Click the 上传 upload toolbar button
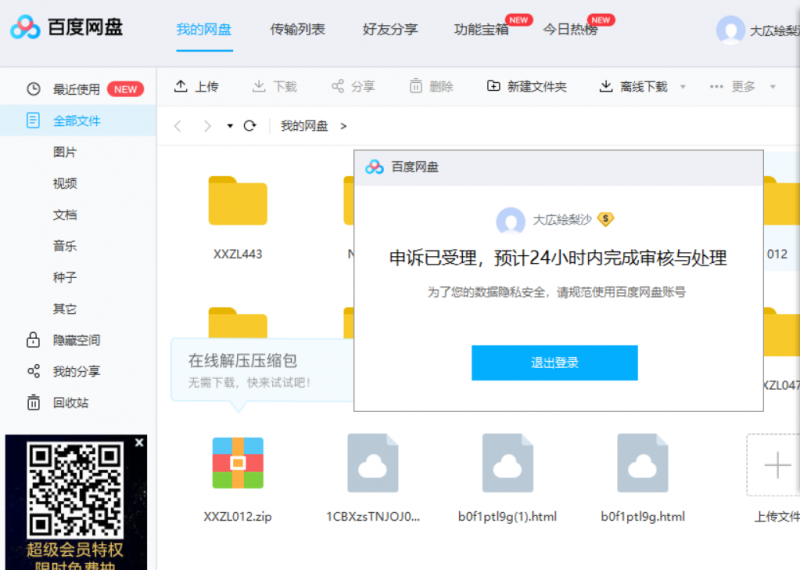This screenshot has height=570, width=800. pyautogui.click(x=196, y=87)
